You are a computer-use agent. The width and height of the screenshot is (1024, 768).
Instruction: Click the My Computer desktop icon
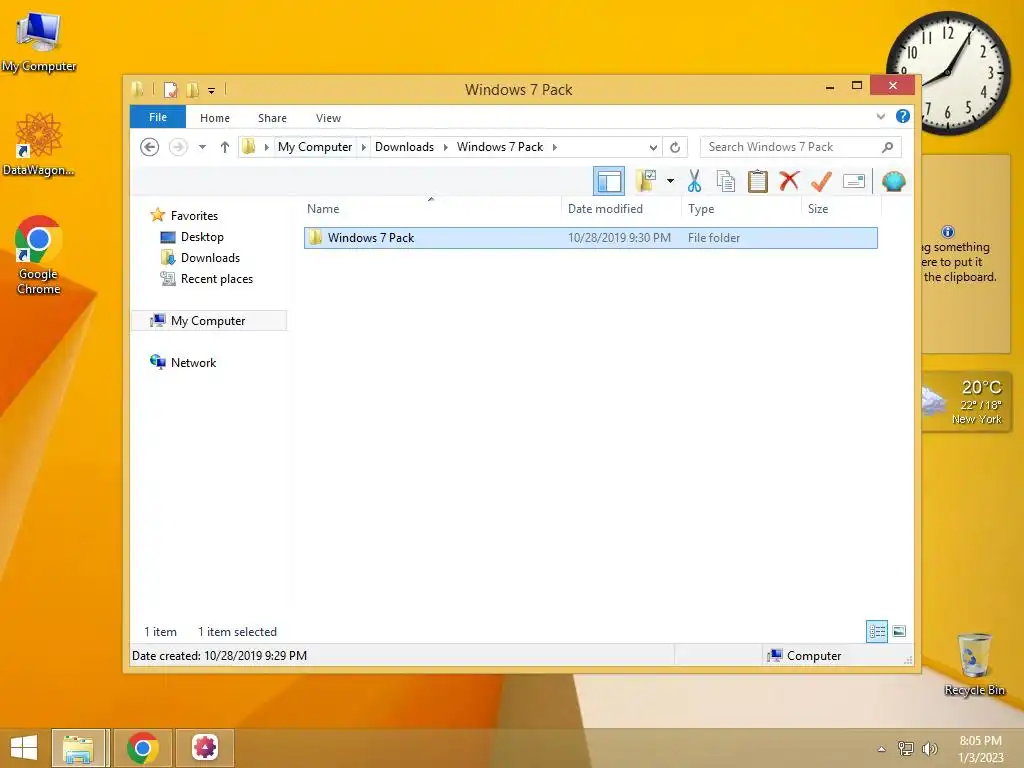tap(39, 42)
